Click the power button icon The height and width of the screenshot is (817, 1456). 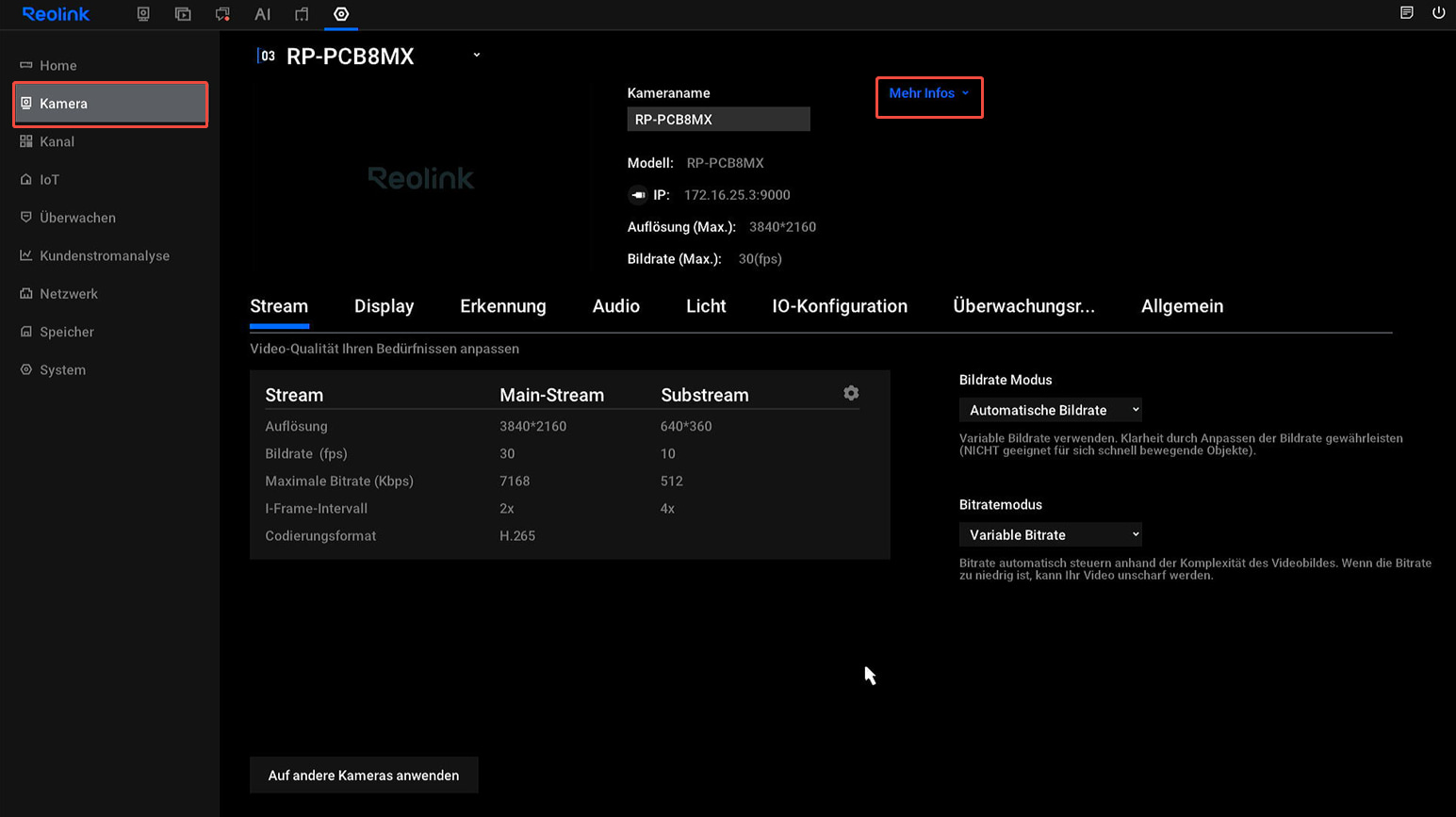(1438, 13)
